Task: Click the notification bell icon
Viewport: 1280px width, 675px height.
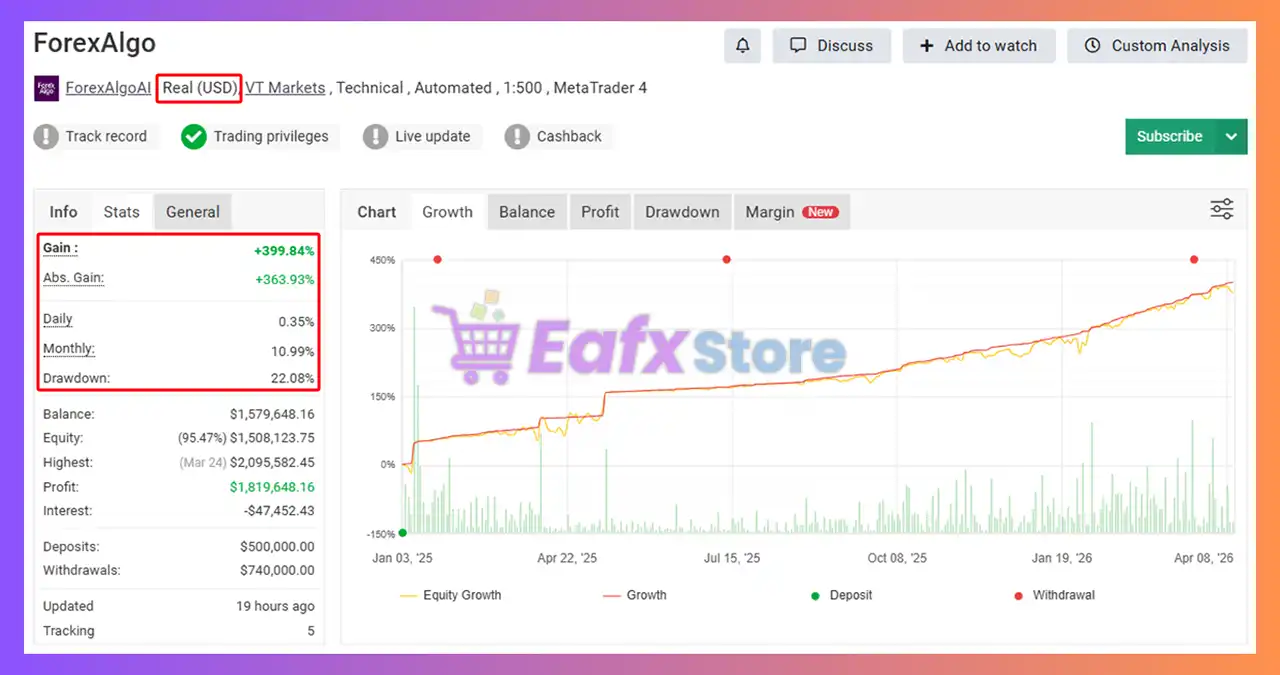Action: 742,46
